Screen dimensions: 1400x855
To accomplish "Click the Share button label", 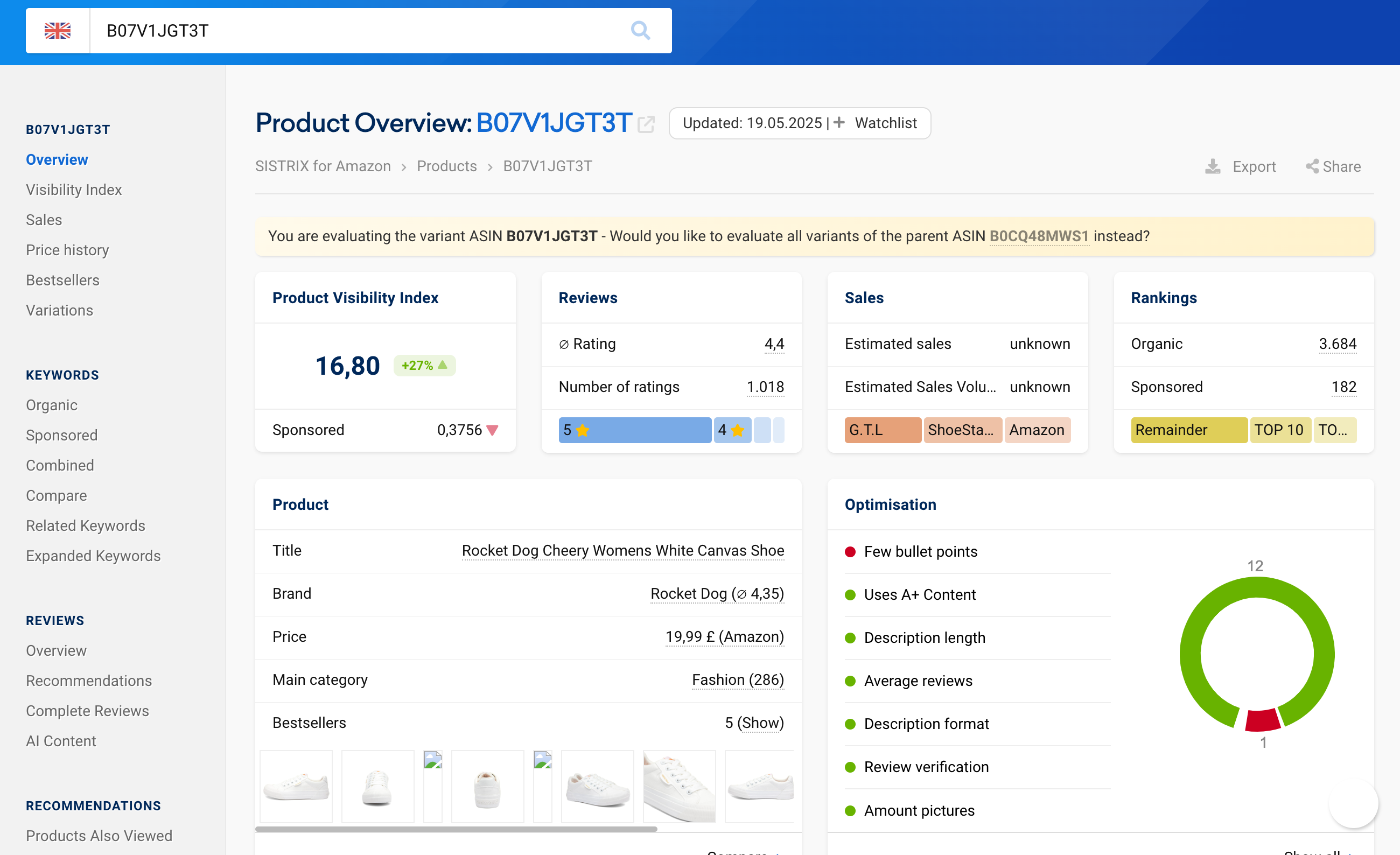I will 1341,166.
